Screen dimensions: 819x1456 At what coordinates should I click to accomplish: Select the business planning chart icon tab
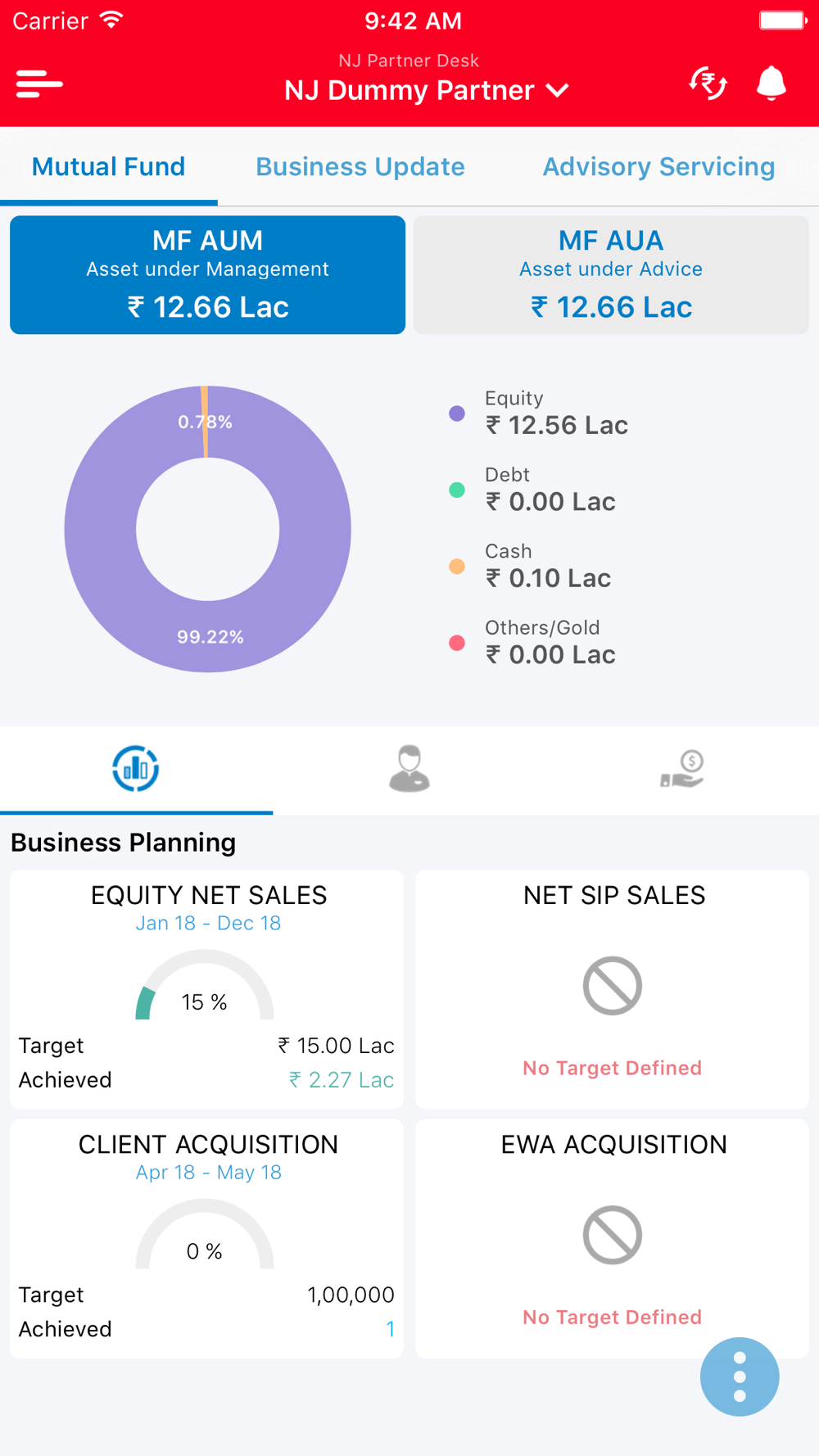pyautogui.click(x=136, y=769)
